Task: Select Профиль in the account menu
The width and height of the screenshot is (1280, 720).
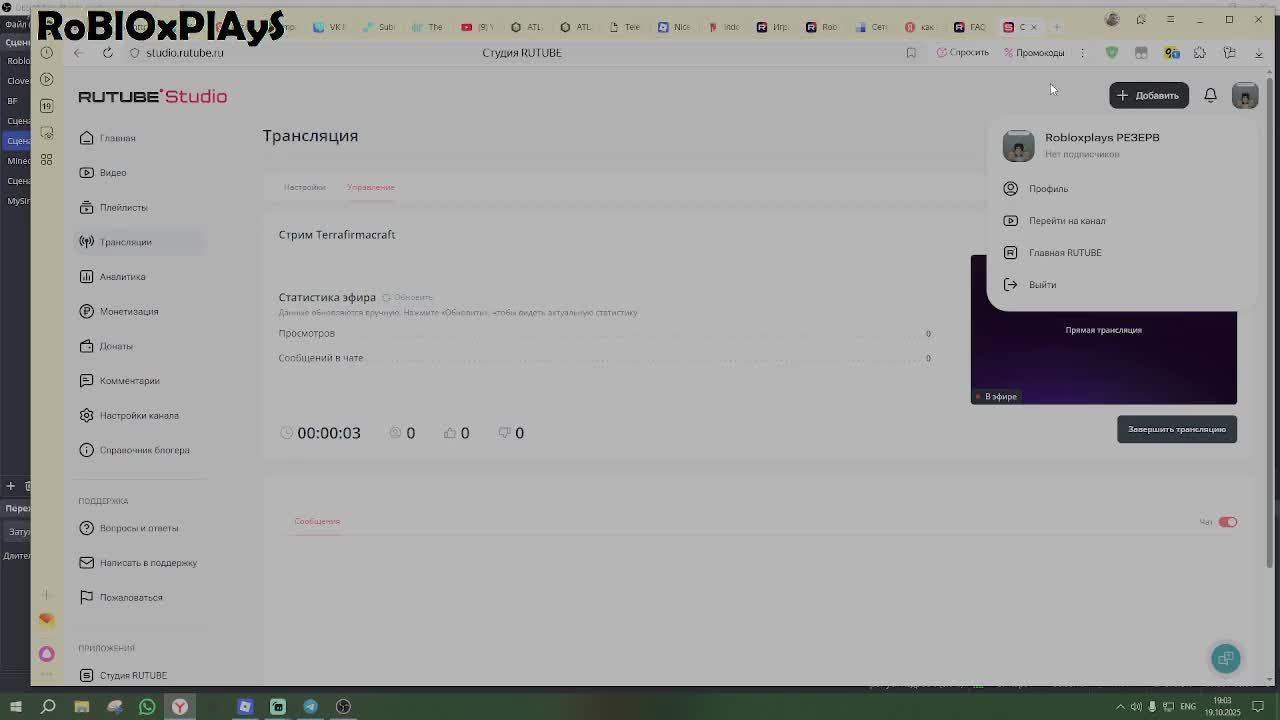Action: pyautogui.click(x=1048, y=189)
